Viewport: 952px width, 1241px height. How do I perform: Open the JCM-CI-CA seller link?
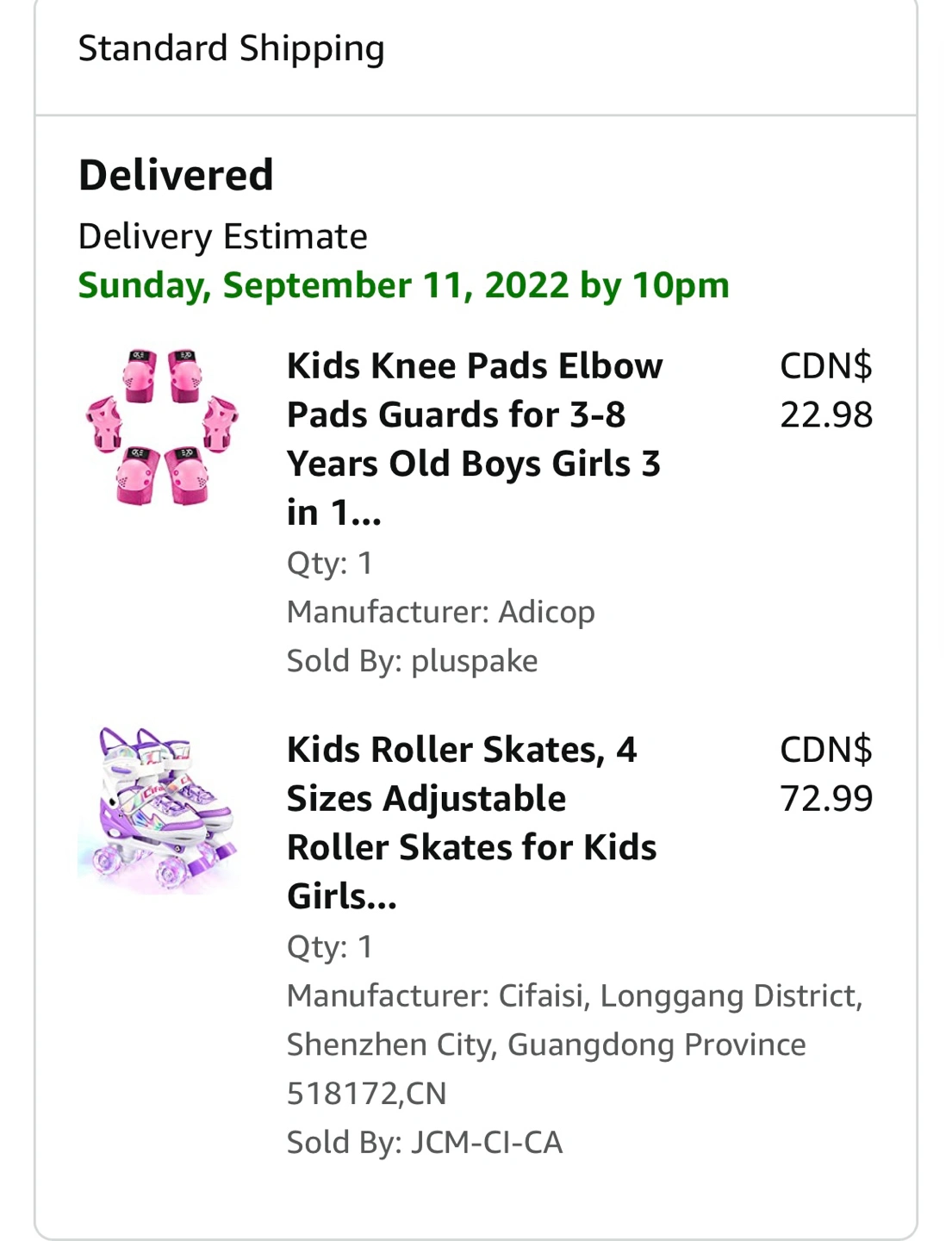point(487,1143)
